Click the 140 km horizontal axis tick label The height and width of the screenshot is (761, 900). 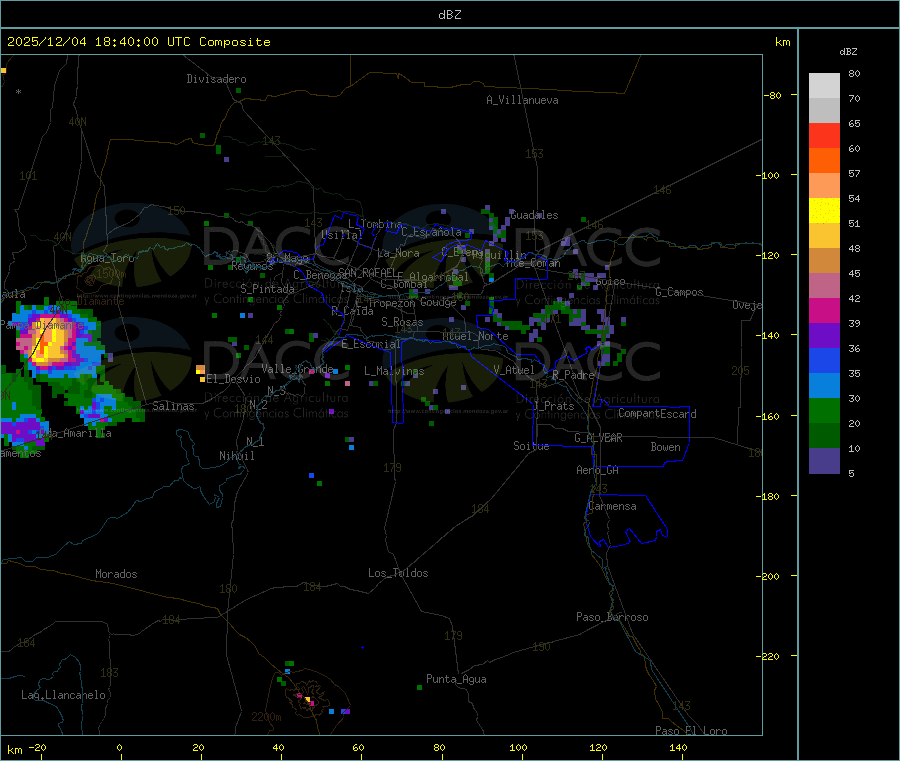pyautogui.click(x=678, y=747)
